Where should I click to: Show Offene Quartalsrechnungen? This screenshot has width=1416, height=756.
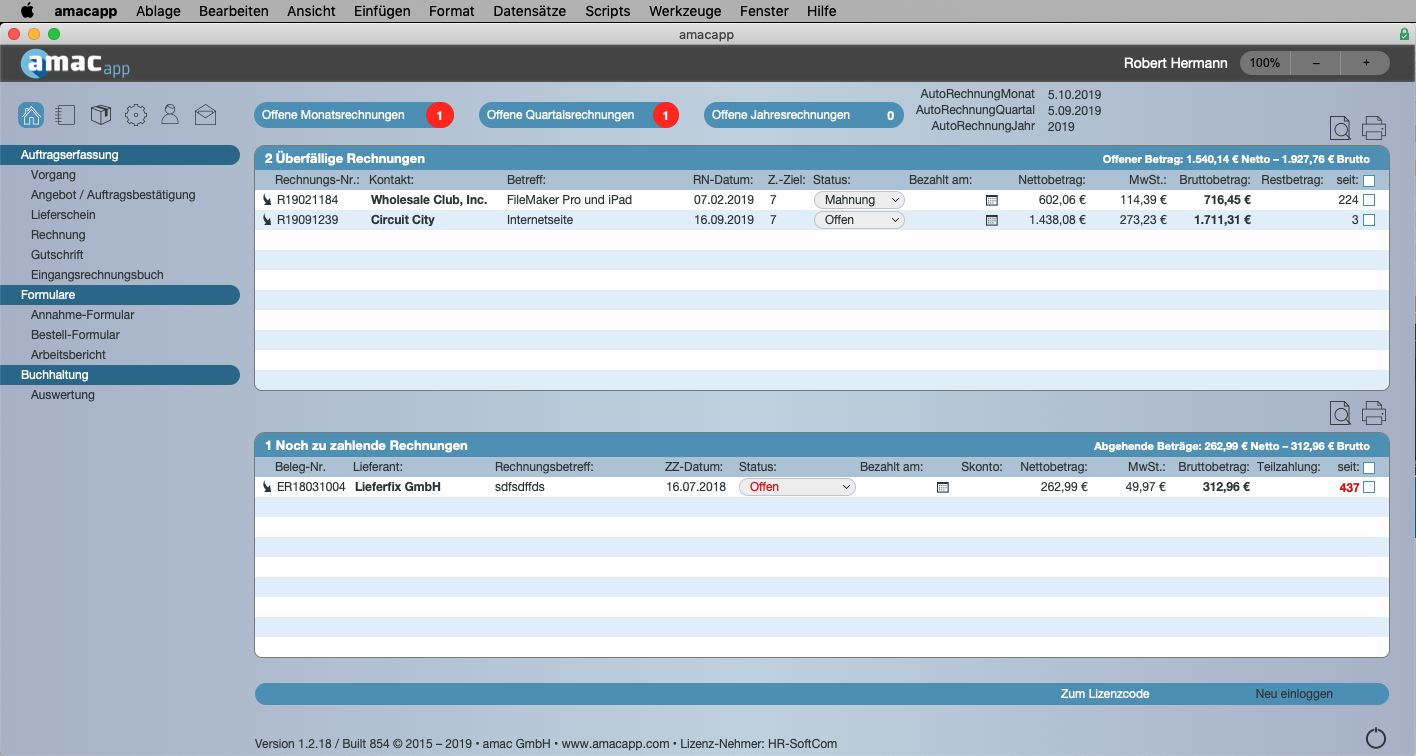579,115
